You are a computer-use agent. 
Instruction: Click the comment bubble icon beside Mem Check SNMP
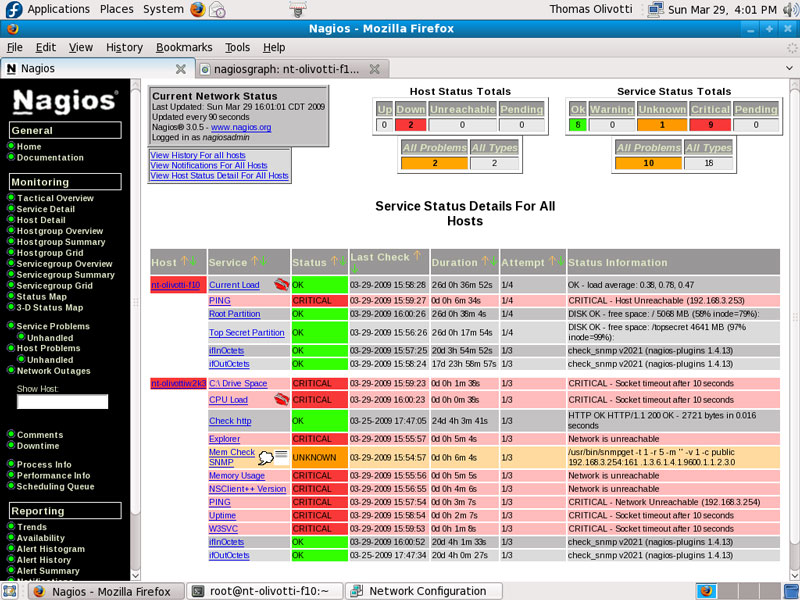pos(265,457)
